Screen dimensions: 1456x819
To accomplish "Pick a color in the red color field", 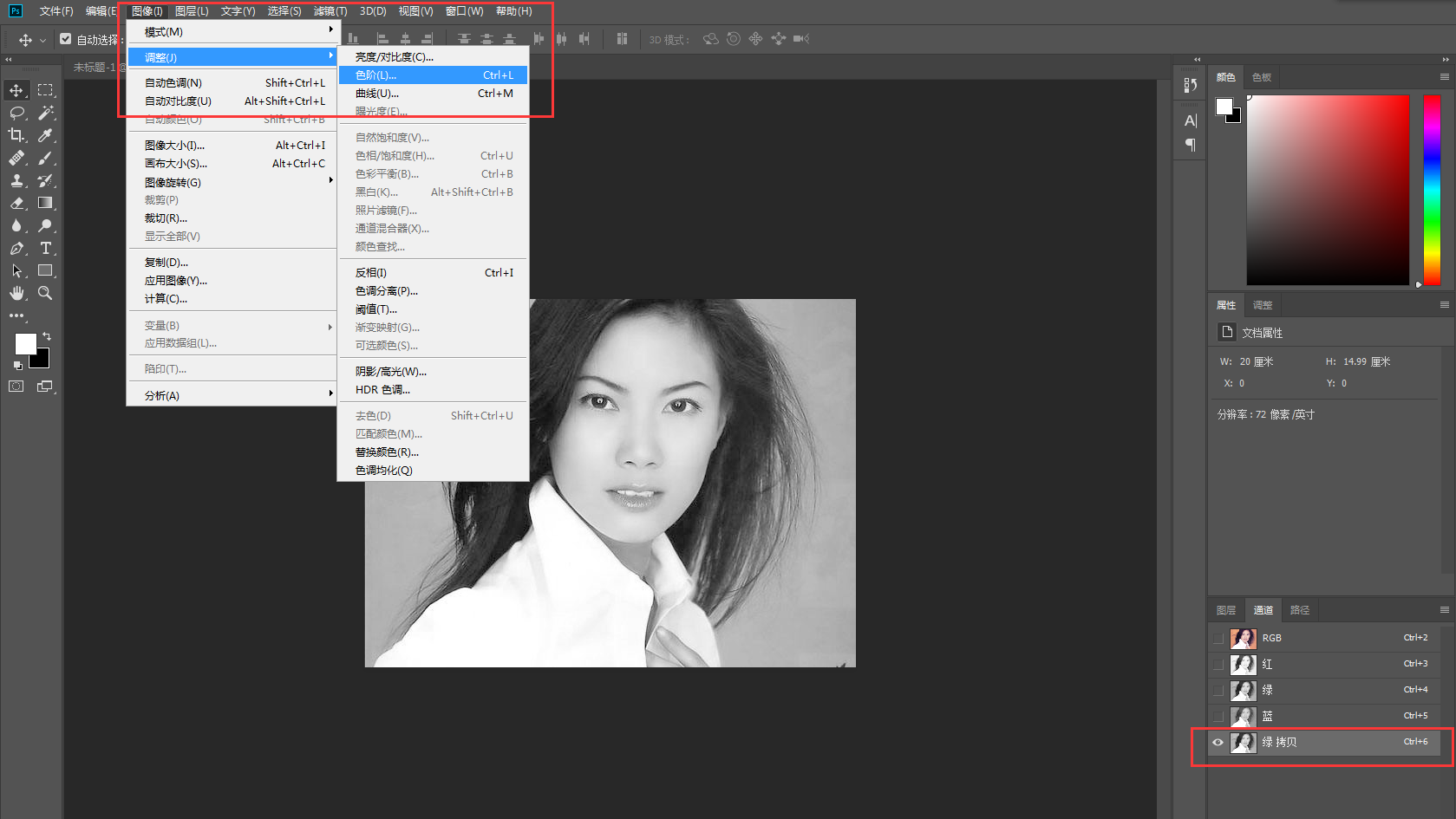I will click(x=1328, y=190).
